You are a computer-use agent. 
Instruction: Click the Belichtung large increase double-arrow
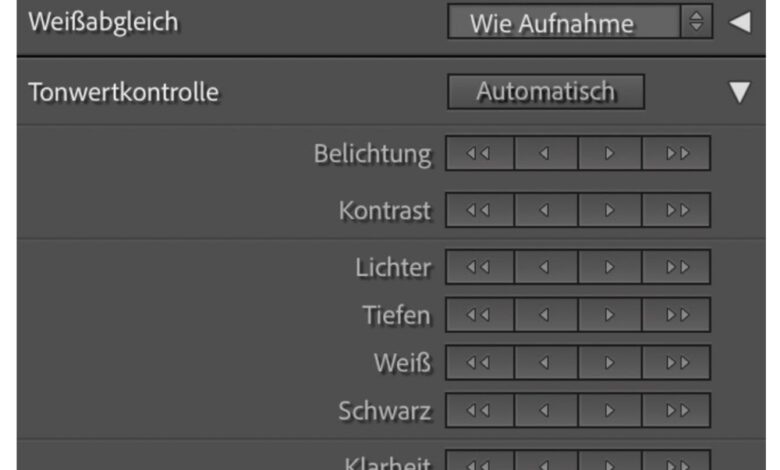tap(677, 154)
